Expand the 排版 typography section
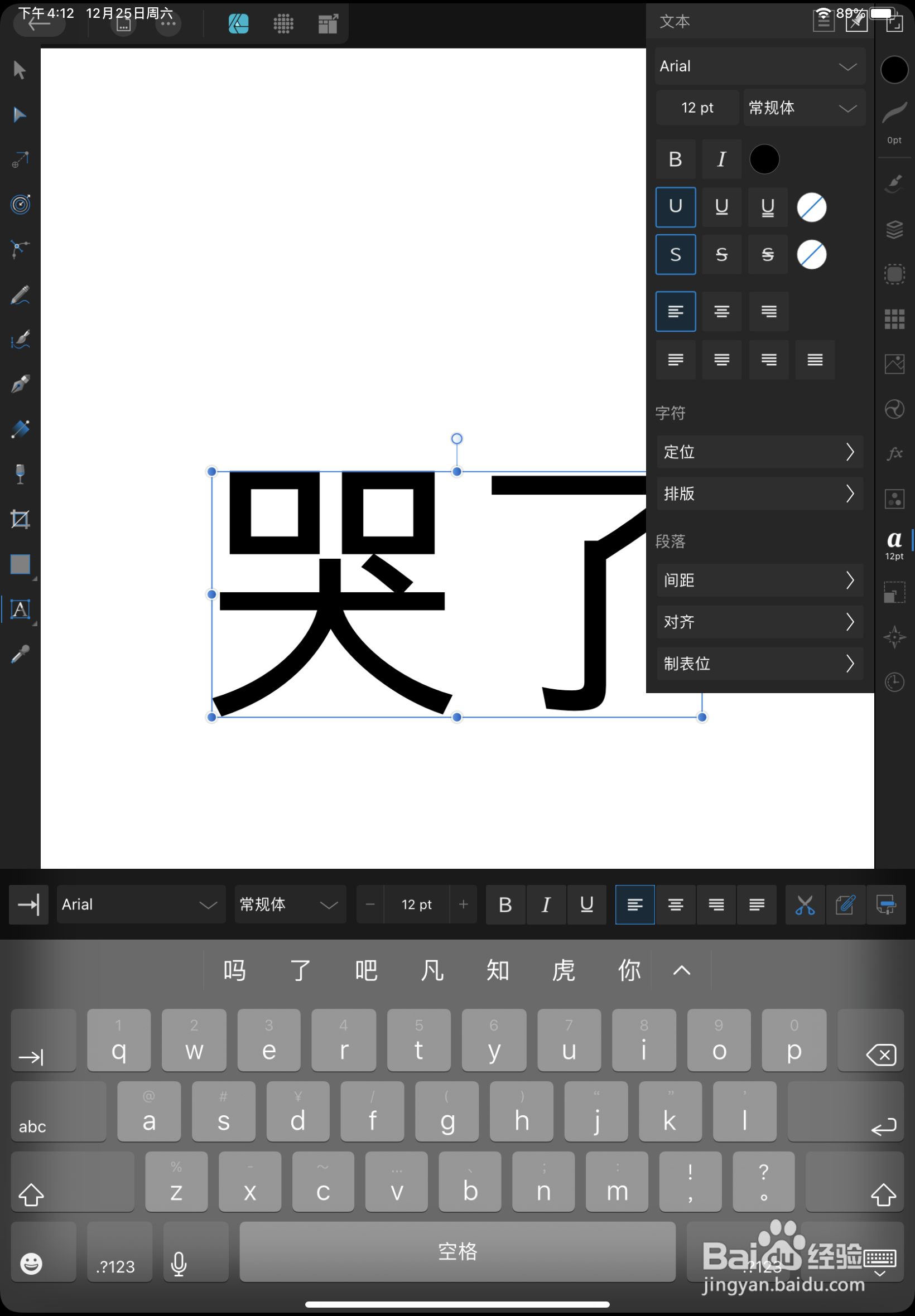The height and width of the screenshot is (1316, 915). (760, 494)
